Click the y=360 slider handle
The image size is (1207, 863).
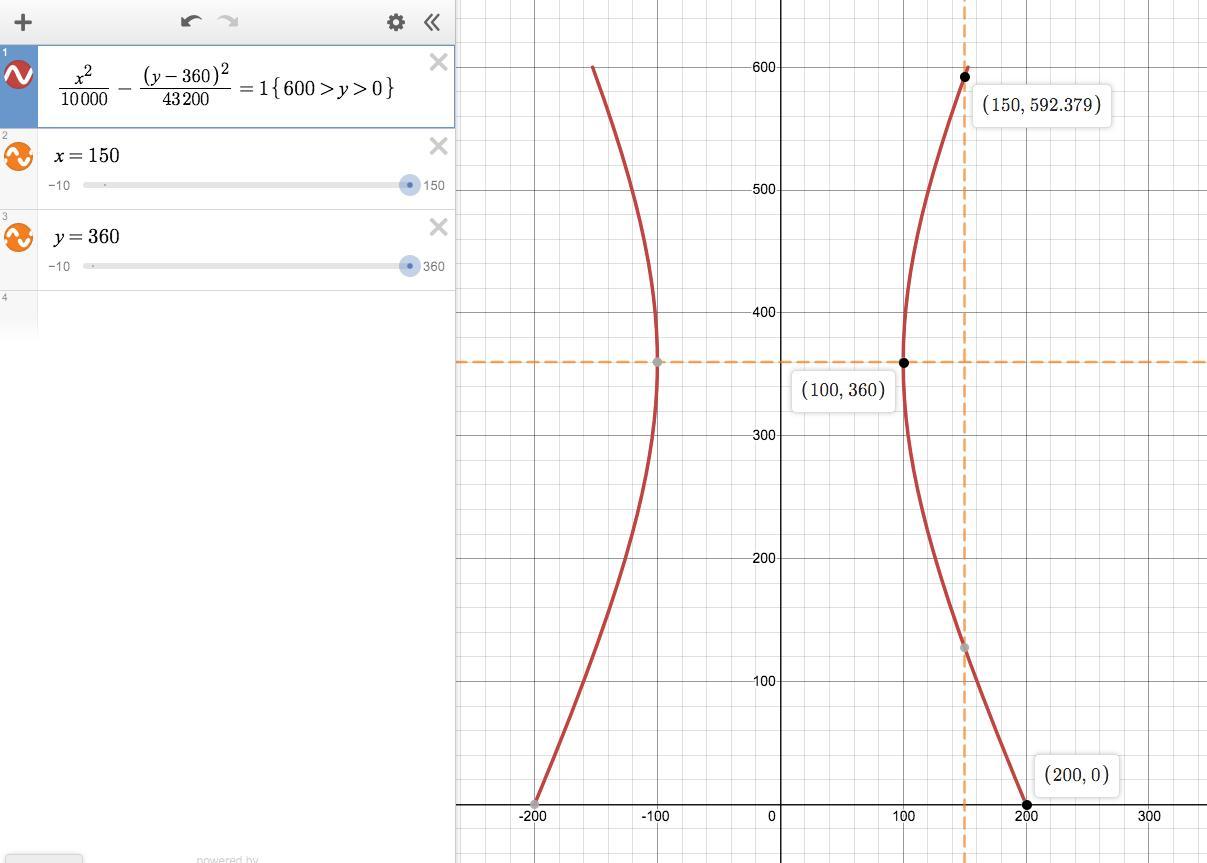click(409, 266)
